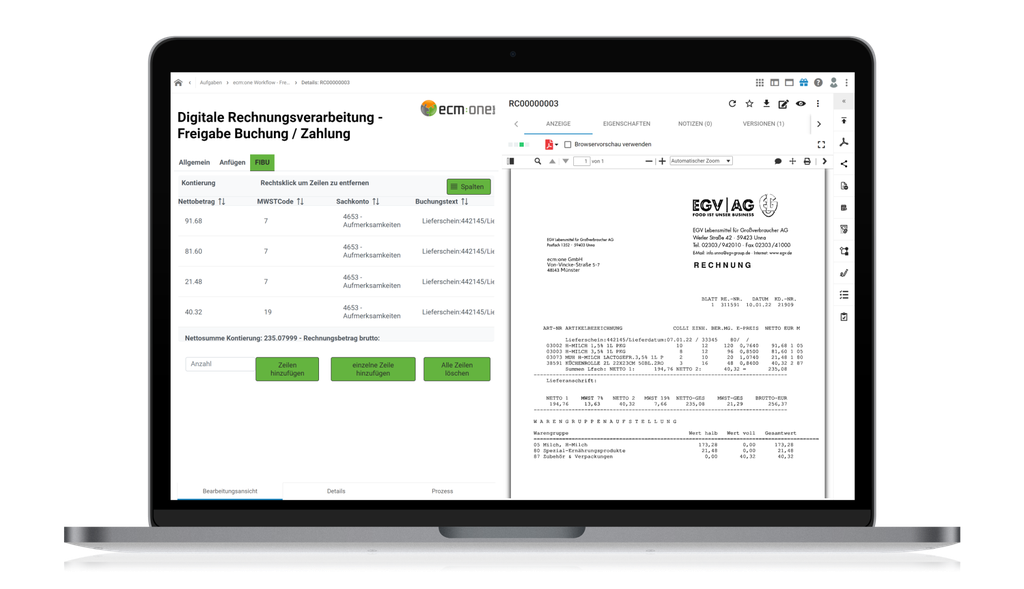The width and height of the screenshot is (1024, 589).
Task: Open the user profile icon
Action: (833, 83)
